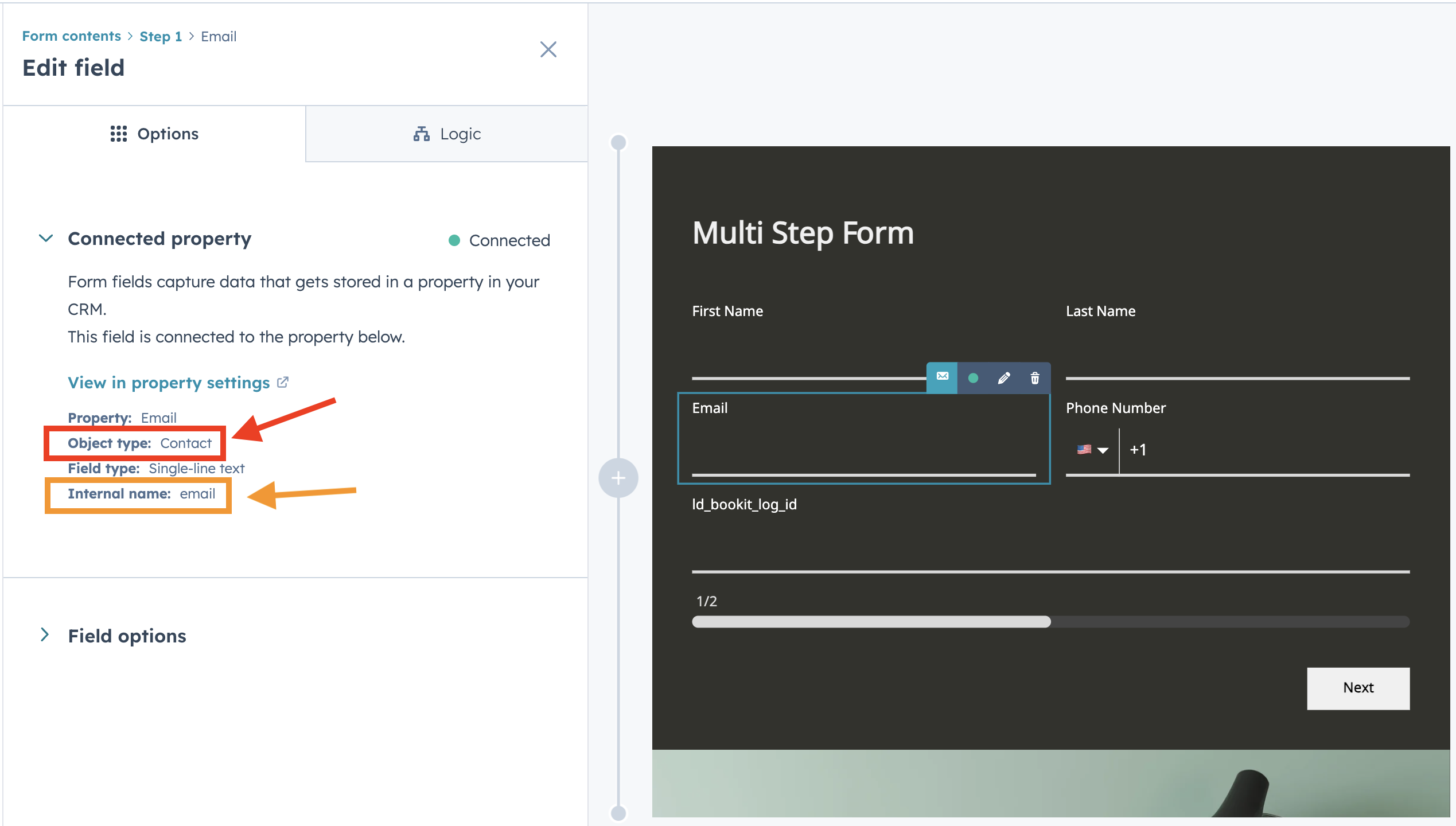Delete the Email field with trash icon

click(1035, 378)
